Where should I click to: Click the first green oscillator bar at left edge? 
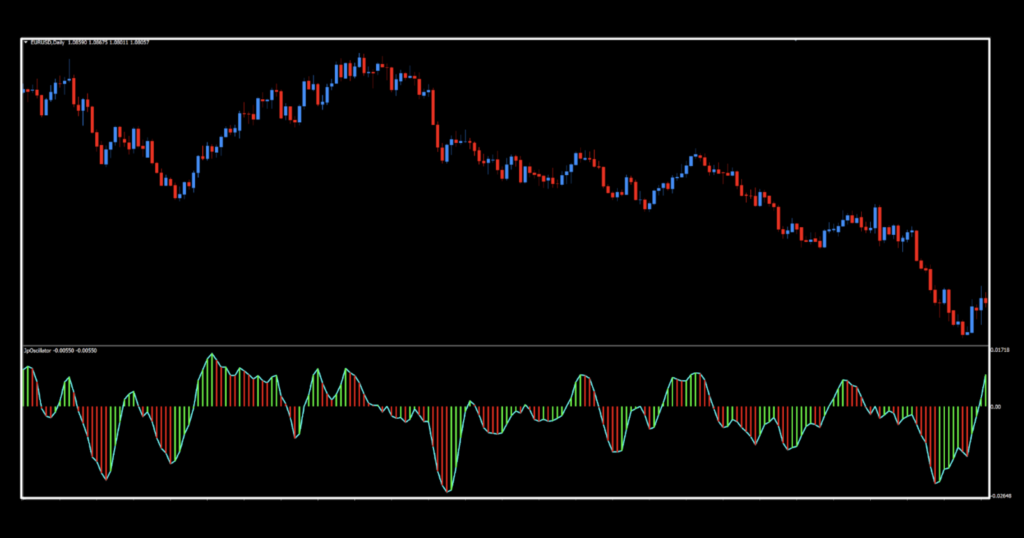[25, 386]
